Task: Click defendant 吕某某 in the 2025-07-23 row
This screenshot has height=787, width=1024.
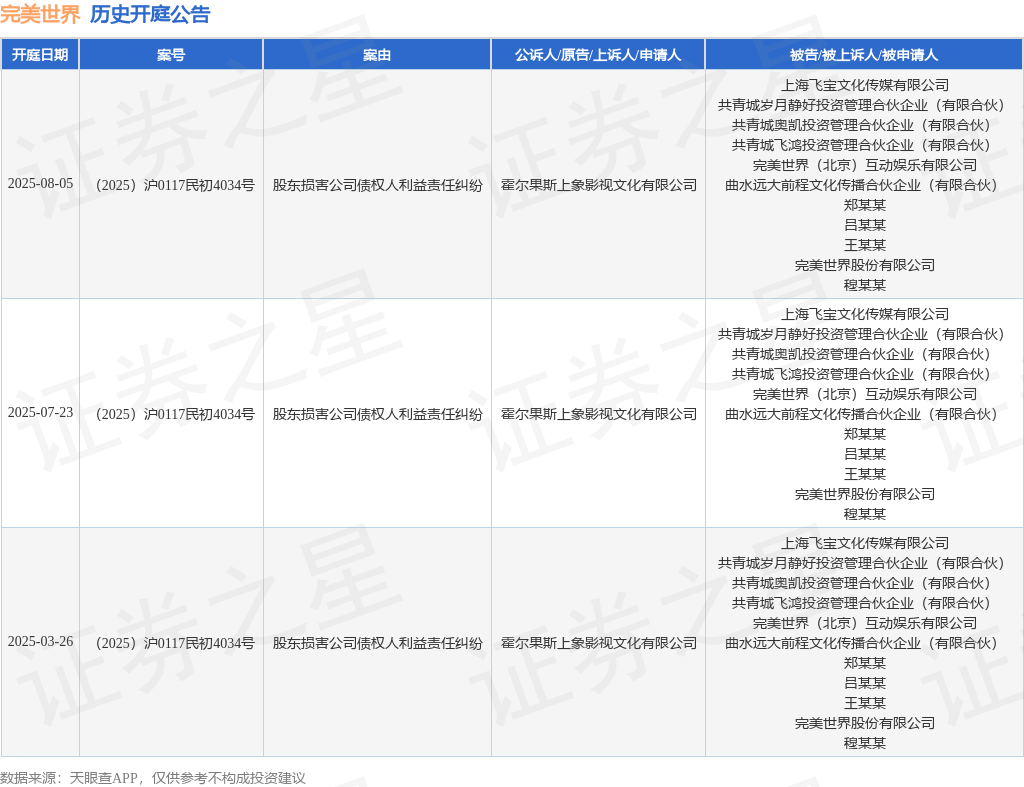Action: [865, 455]
